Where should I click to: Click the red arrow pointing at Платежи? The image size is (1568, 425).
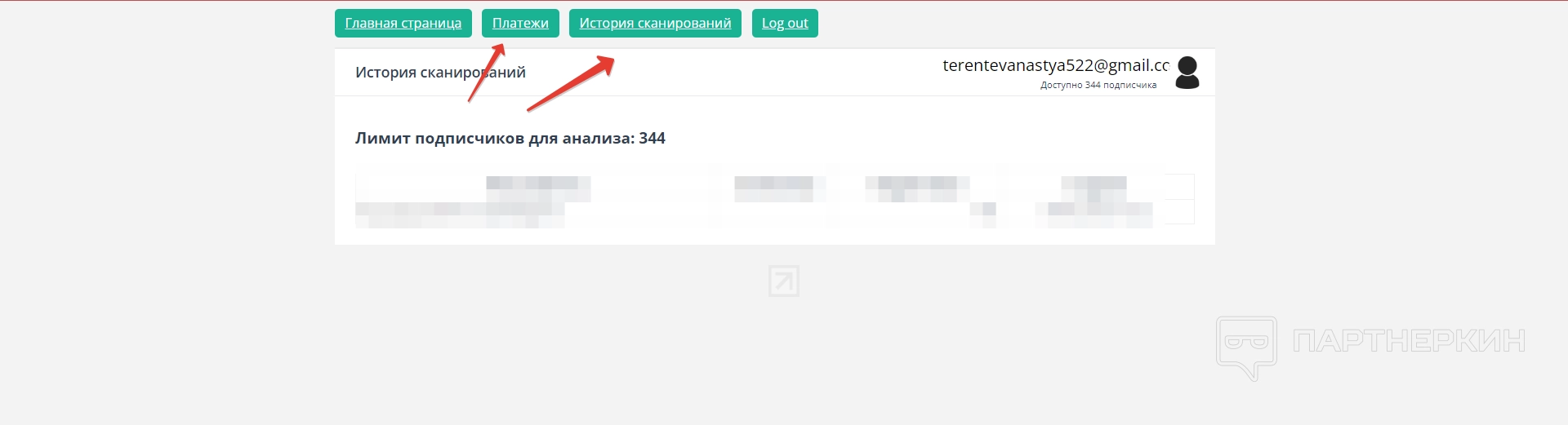(x=487, y=73)
